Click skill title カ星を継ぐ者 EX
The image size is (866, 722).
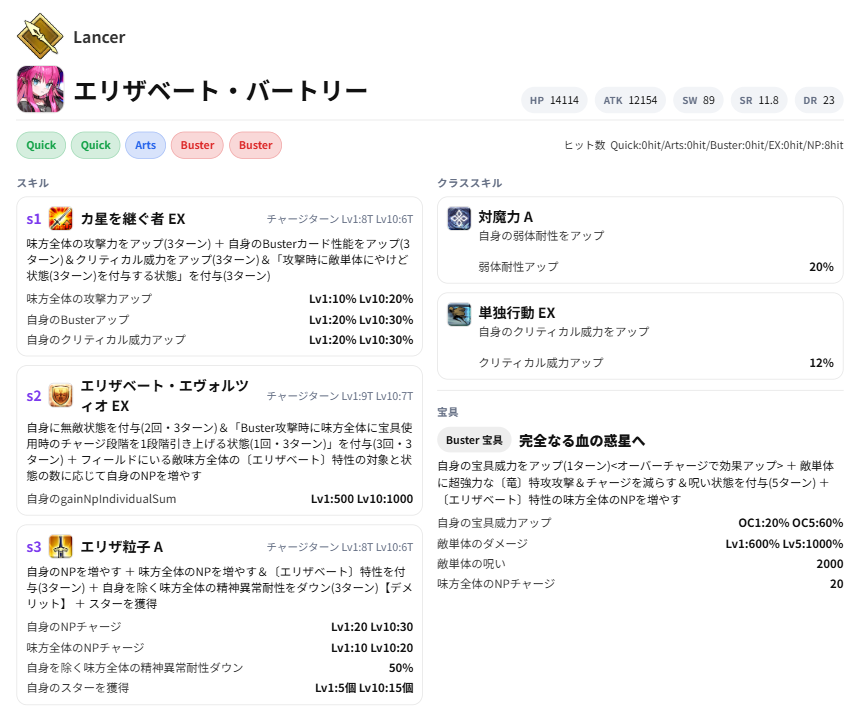[x=133, y=219]
